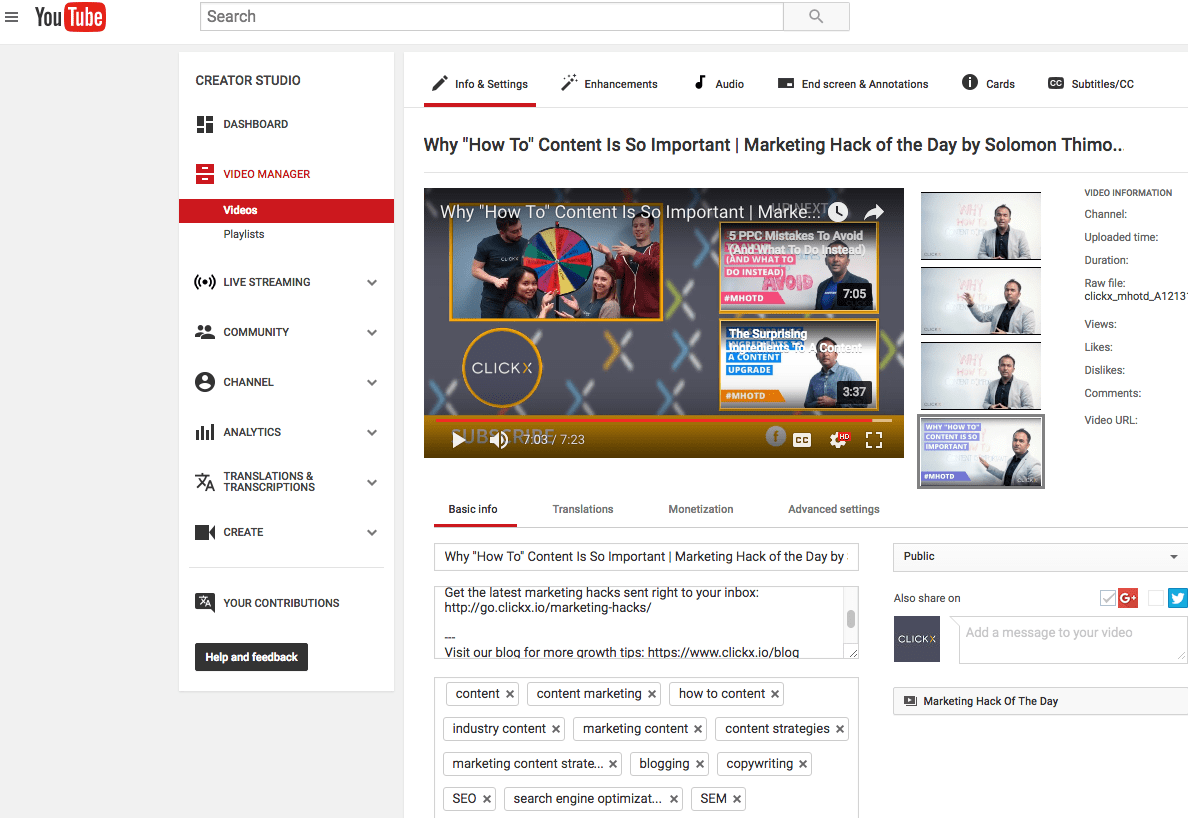This screenshot has height=818, width=1188.
Task: Open Videos in Video Manager
Action: 286,211
